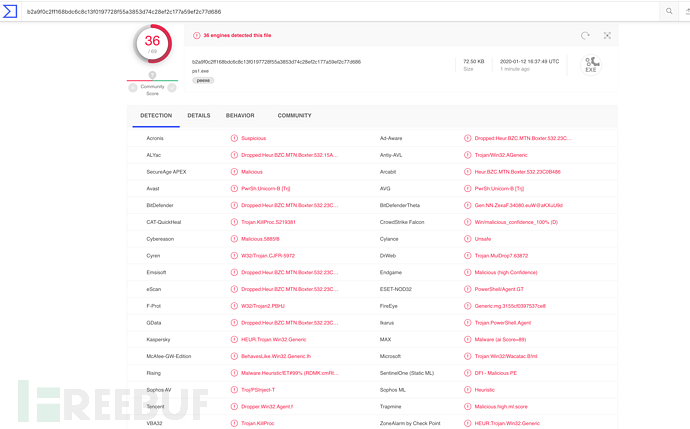Image resolution: width=690 pixels, height=429 pixels.
Task: Click the alert icon in the FireEye row
Action: 467,306
